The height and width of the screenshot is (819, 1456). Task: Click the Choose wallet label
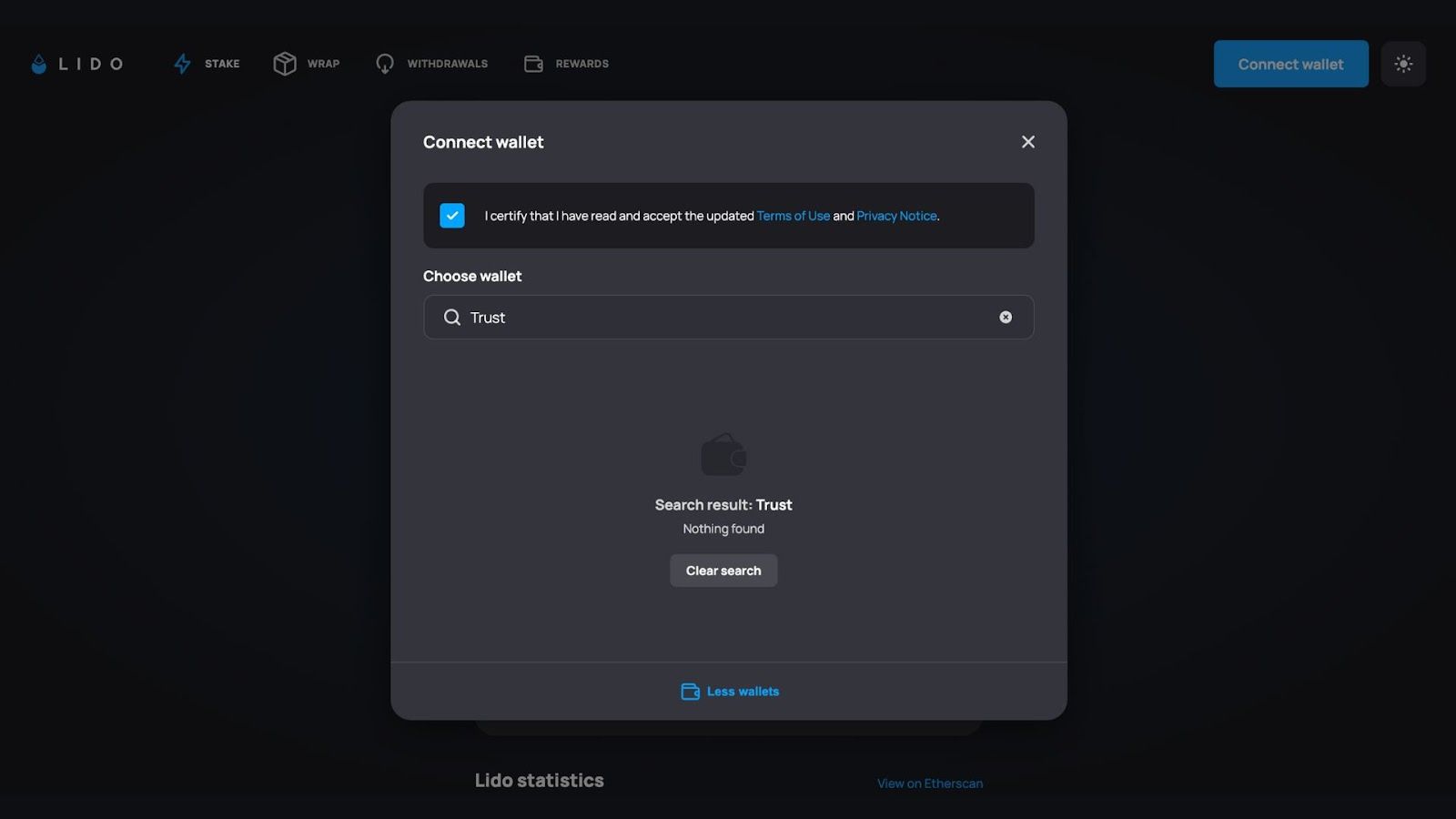(x=472, y=276)
